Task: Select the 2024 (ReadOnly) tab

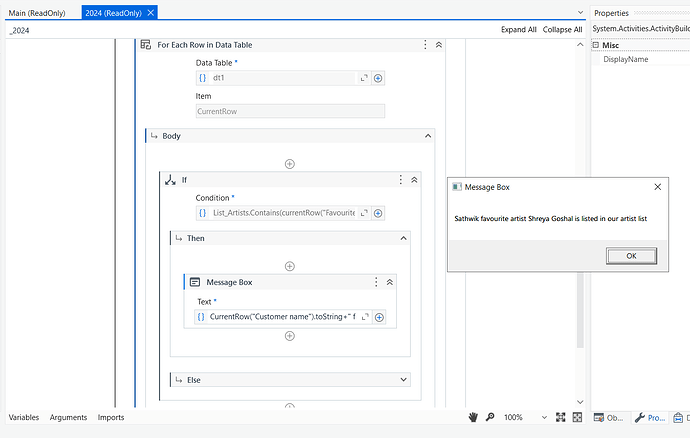Action: (x=114, y=13)
